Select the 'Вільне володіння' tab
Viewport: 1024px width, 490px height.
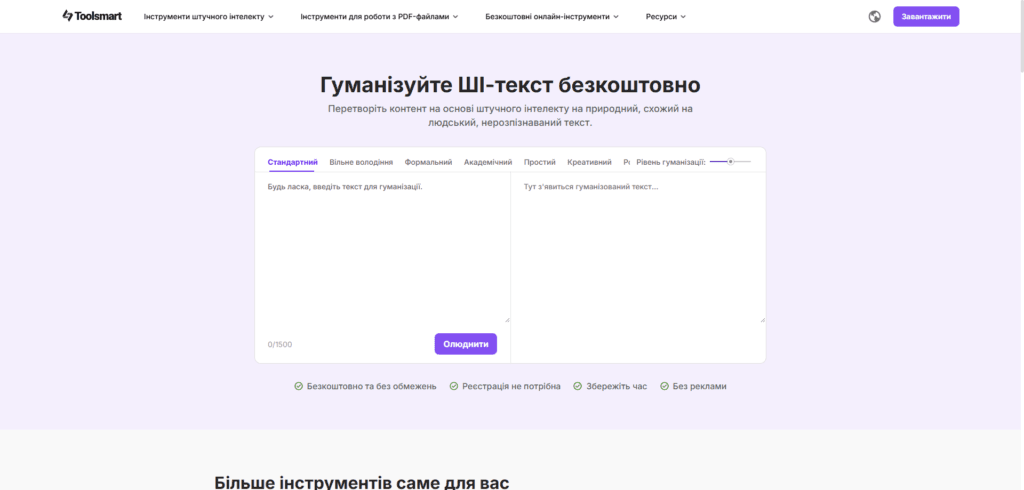pos(361,162)
